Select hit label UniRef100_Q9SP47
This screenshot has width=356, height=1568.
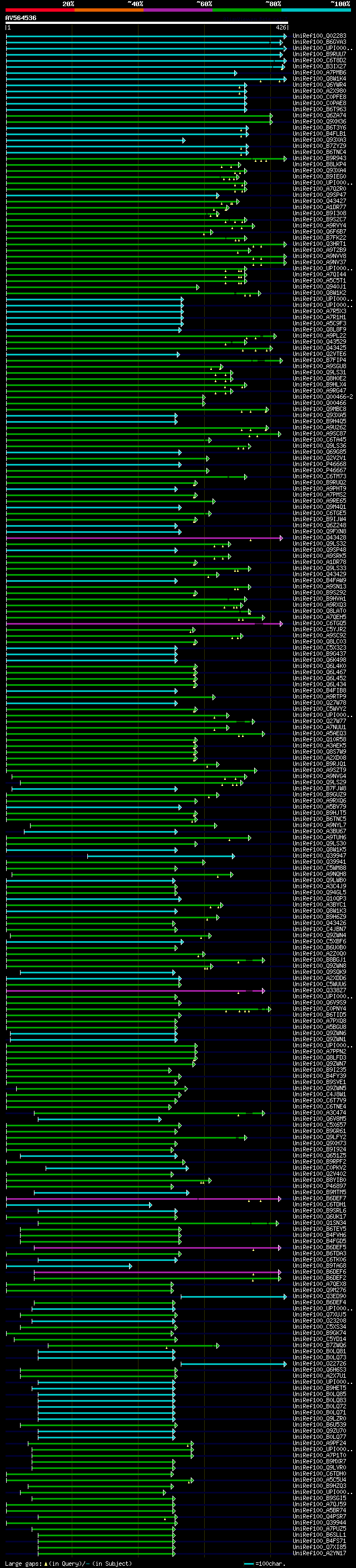coord(319,195)
